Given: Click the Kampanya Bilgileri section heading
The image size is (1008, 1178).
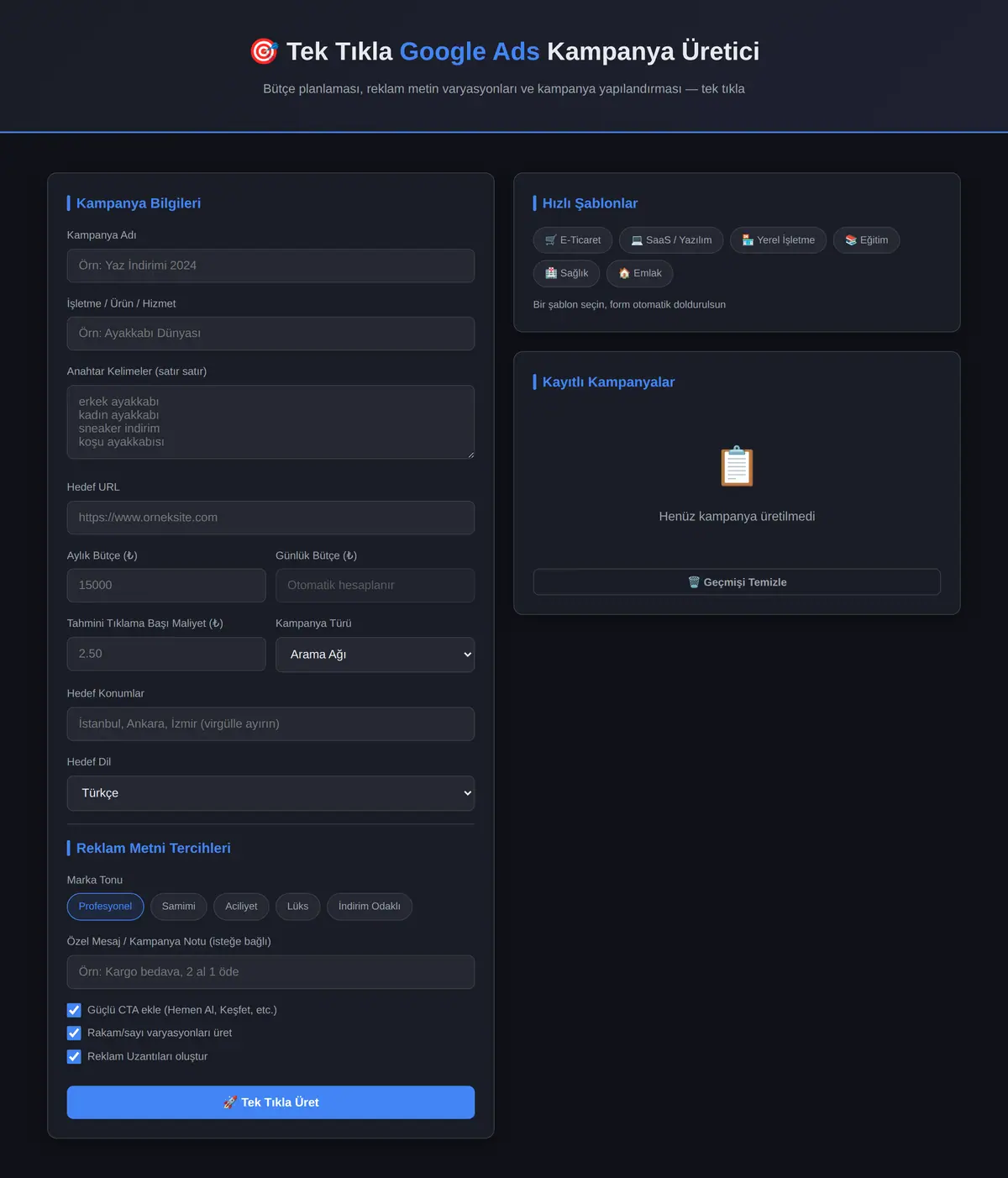Looking at the screenshot, I should point(139,203).
